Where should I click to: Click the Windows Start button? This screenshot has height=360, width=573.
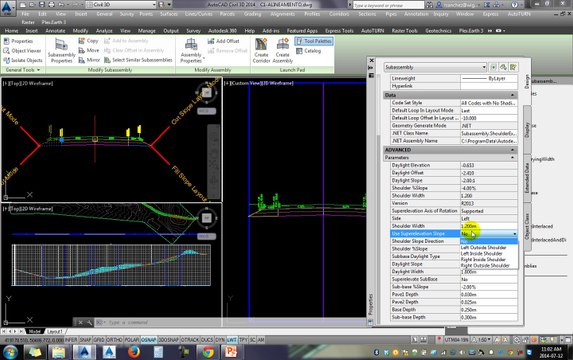(10, 353)
